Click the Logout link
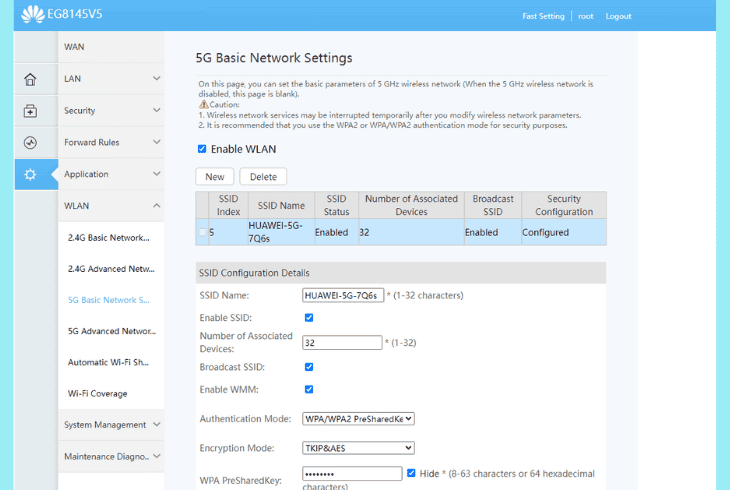 618,16
